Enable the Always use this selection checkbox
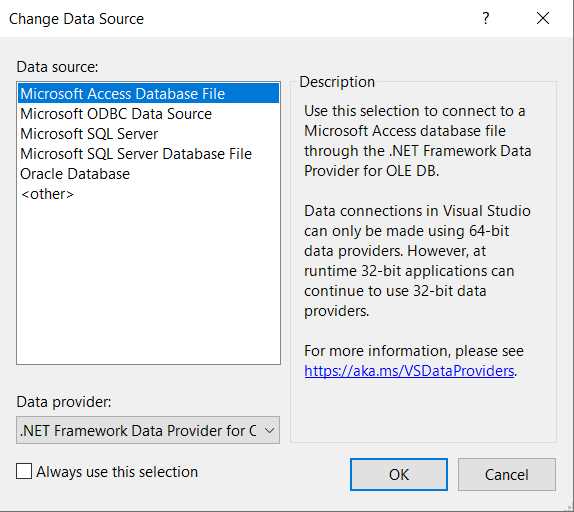574x512 pixels. tap(24, 471)
